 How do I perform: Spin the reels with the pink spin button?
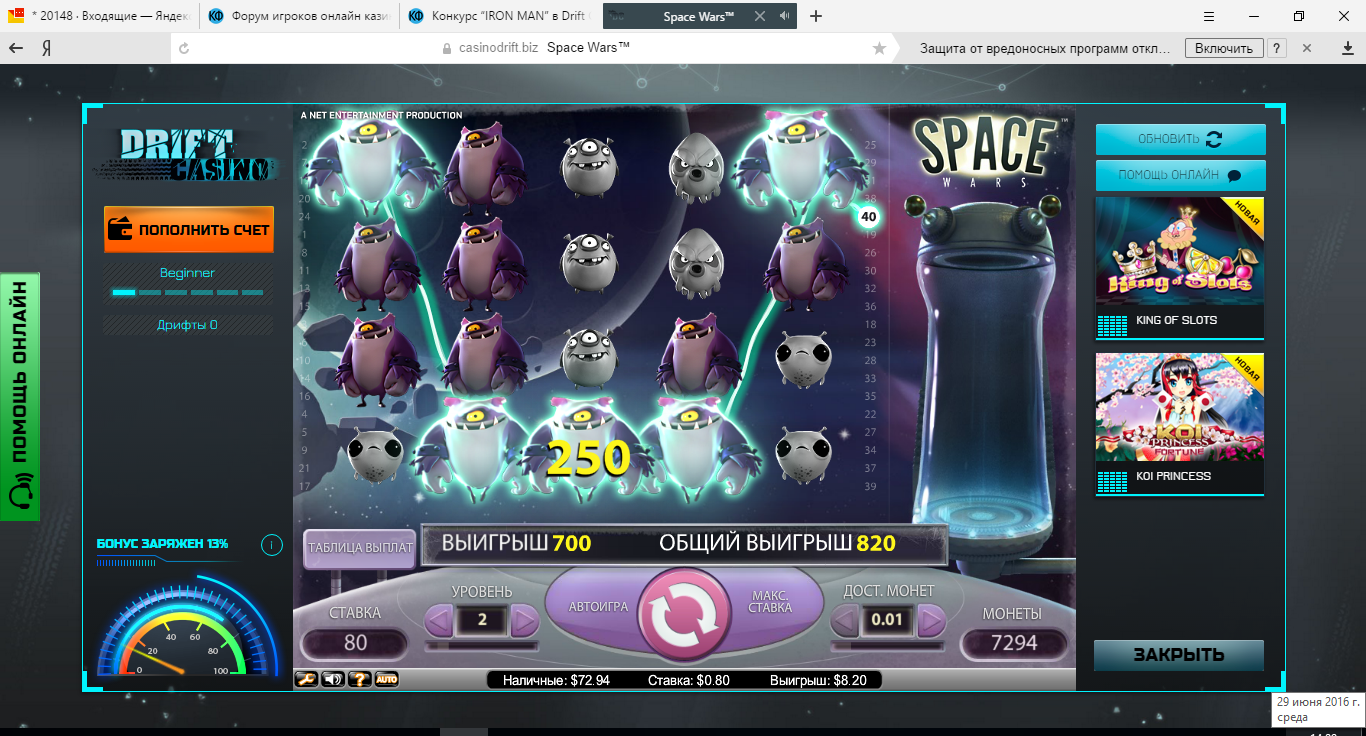pos(685,615)
